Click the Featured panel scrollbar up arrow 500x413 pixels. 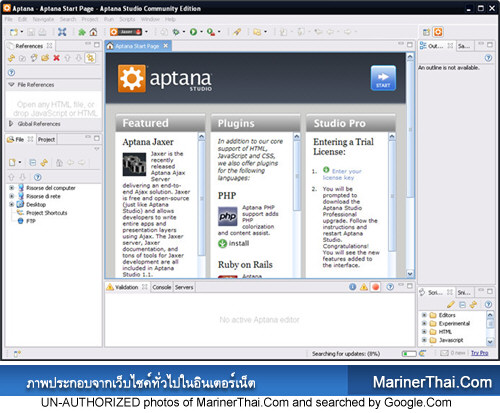click(201, 136)
